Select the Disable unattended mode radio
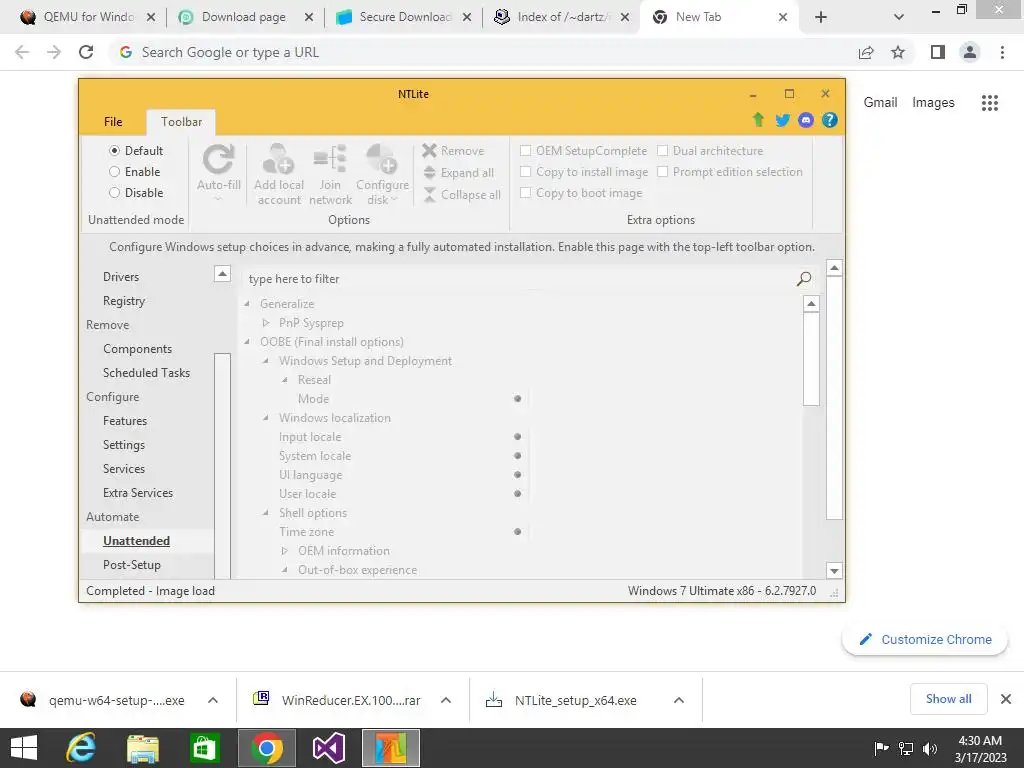Image resolution: width=1024 pixels, height=768 pixels. coord(114,193)
